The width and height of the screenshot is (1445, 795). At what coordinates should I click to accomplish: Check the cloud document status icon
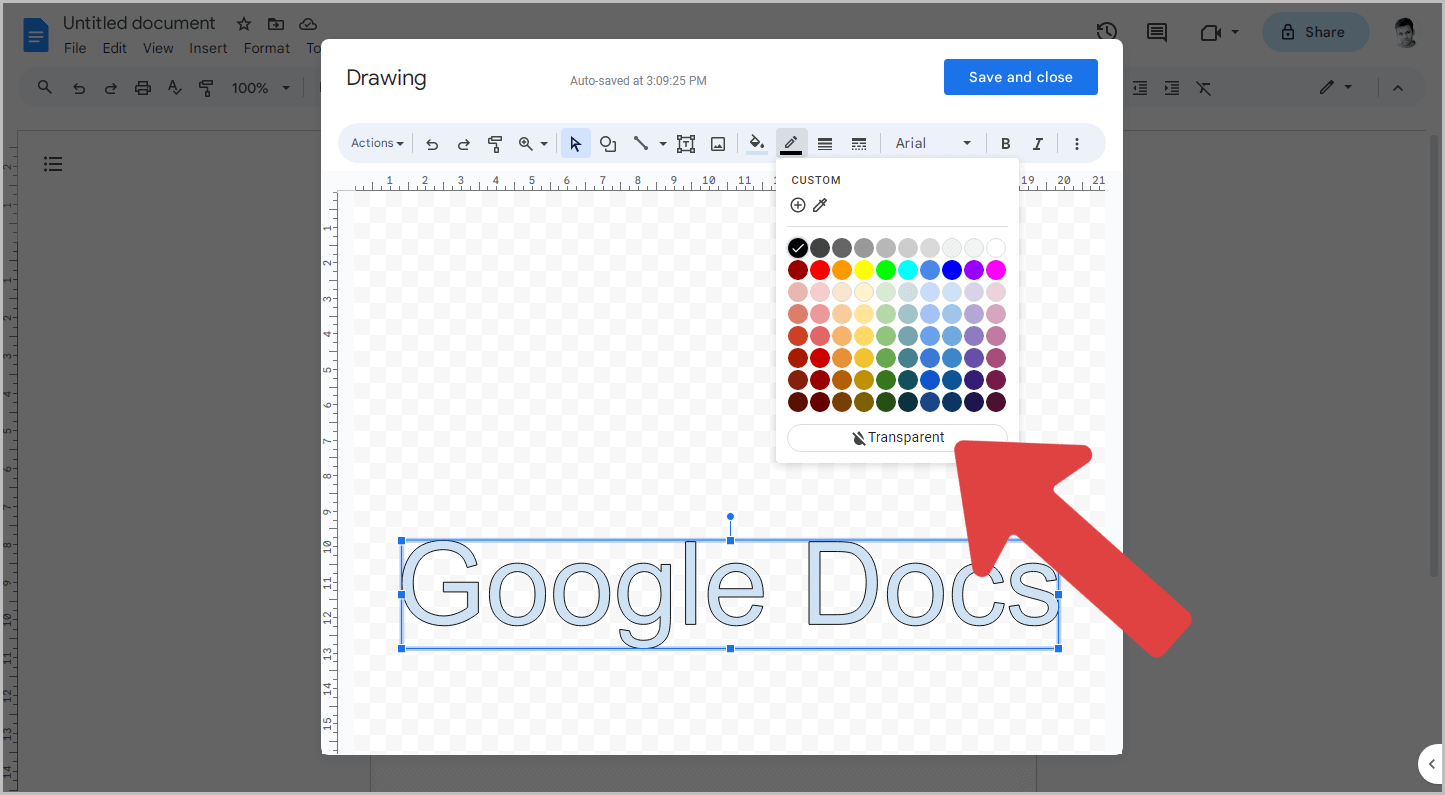point(308,24)
